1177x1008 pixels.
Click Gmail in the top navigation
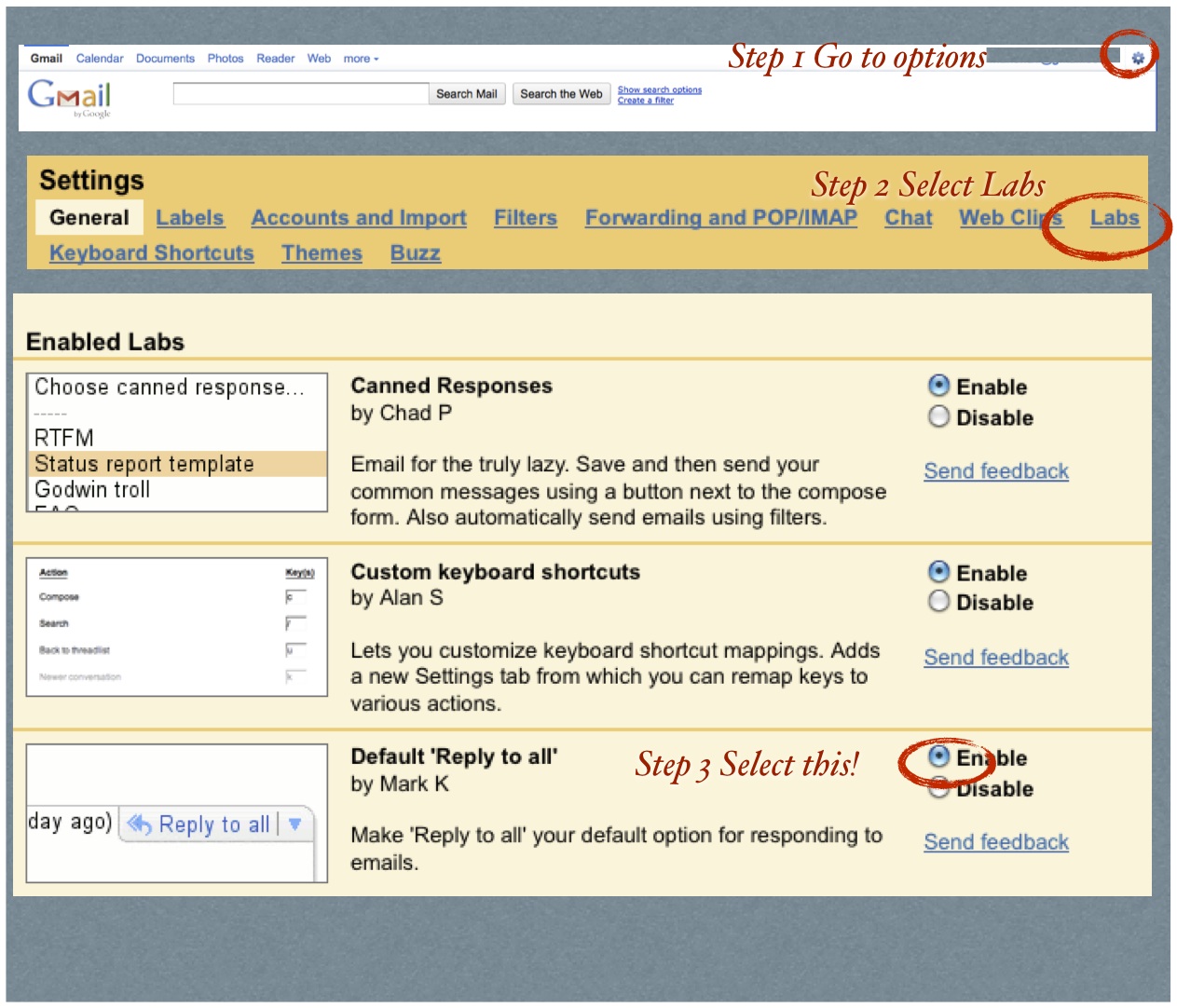point(47,59)
